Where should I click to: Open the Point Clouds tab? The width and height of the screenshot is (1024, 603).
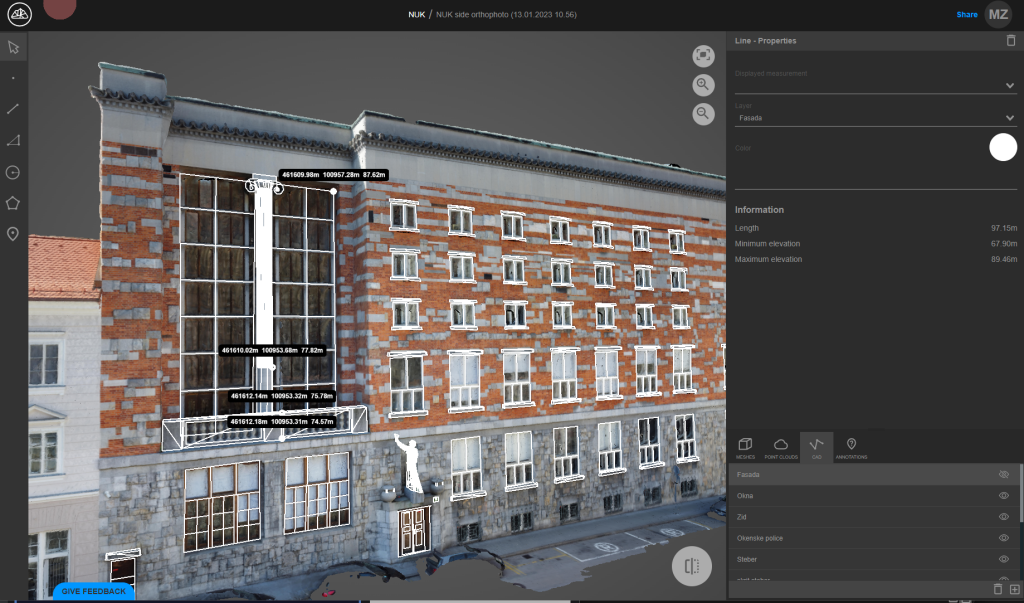(781, 447)
